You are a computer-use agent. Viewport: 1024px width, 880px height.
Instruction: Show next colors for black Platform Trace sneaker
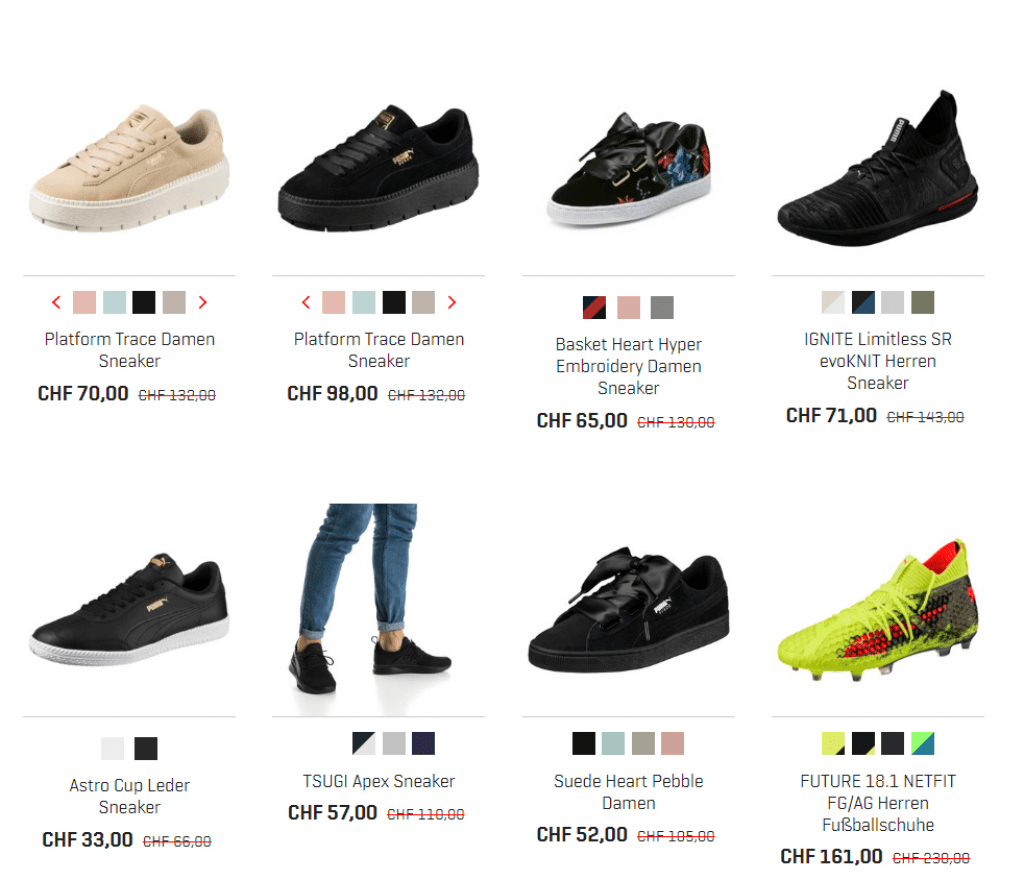point(452,302)
